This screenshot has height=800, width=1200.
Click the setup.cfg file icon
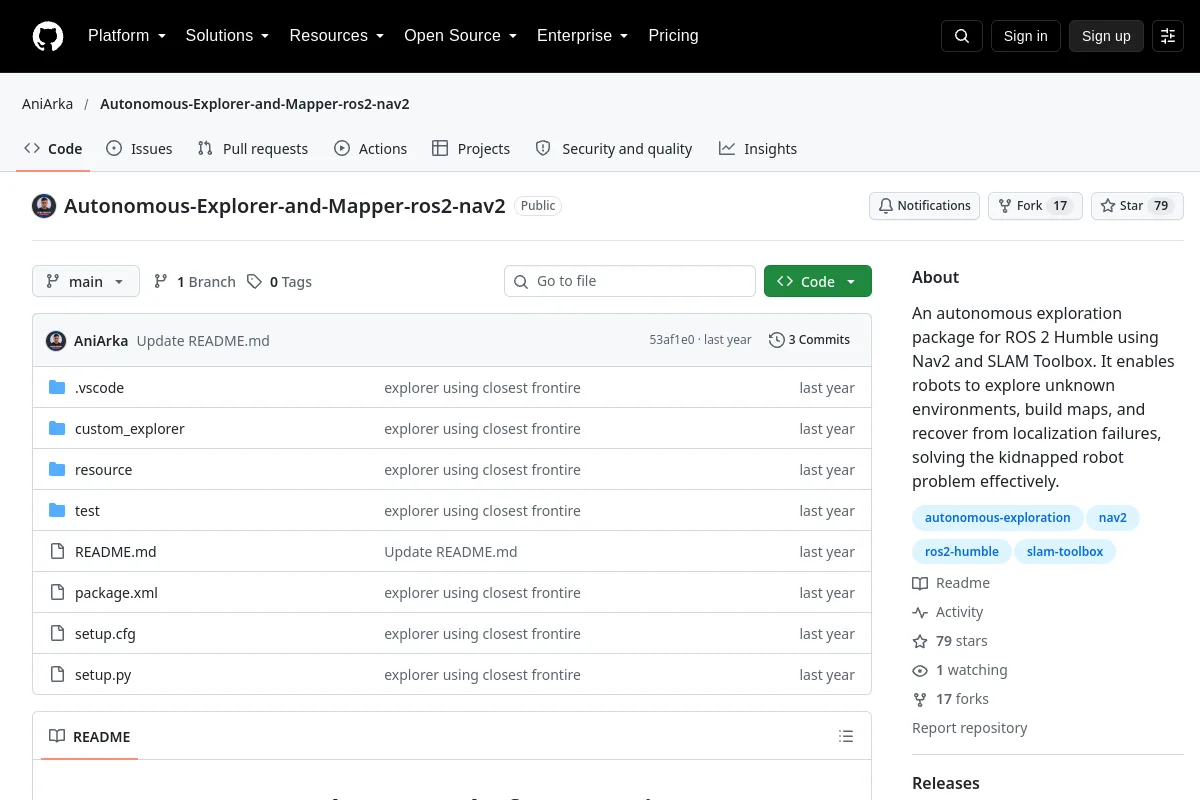pos(57,634)
